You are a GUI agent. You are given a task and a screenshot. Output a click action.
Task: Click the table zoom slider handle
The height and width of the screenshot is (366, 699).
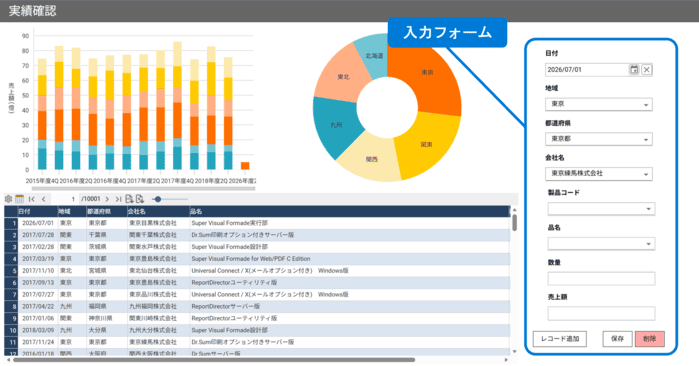click(x=157, y=199)
